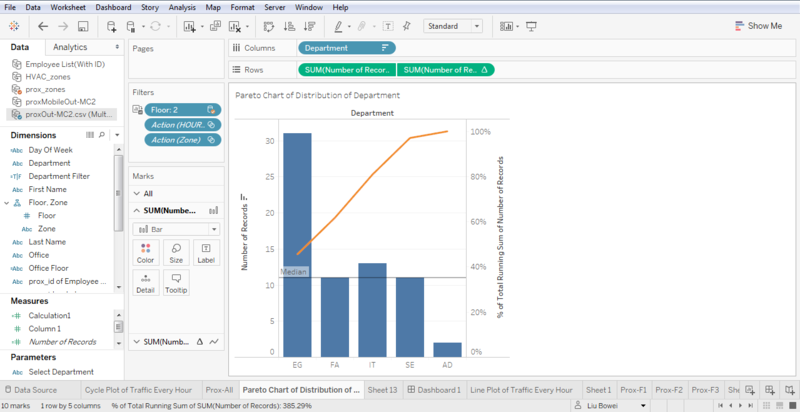The image size is (800, 412).
Task: Click the Floor: 2 filter pill
Action: (x=183, y=109)
